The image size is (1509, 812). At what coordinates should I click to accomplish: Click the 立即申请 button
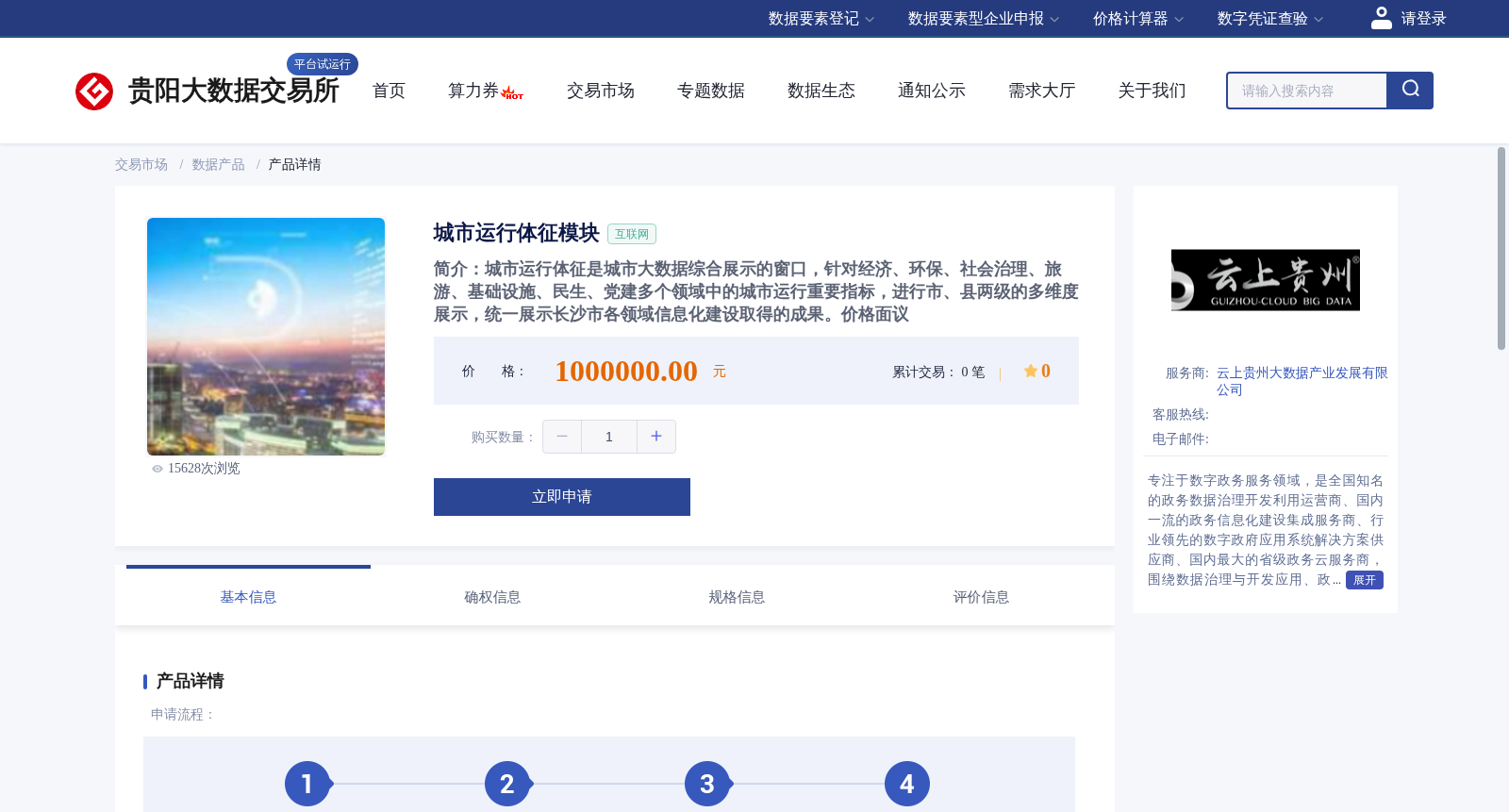coord(562,497)
